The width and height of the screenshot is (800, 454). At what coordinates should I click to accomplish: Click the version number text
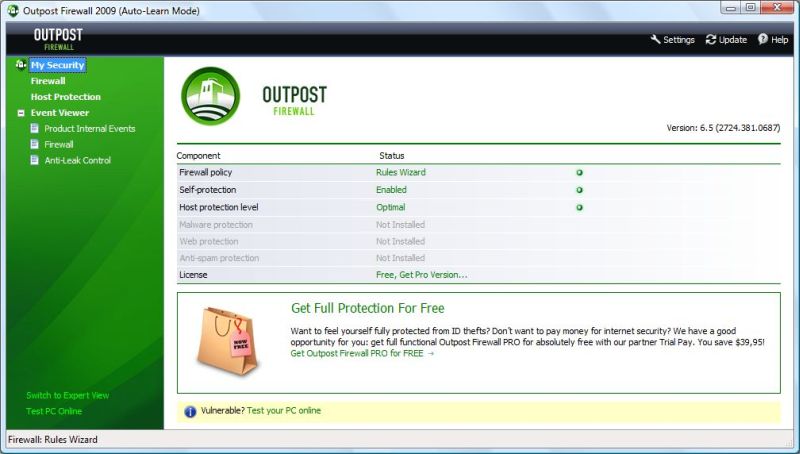click(x=723, y=128)
